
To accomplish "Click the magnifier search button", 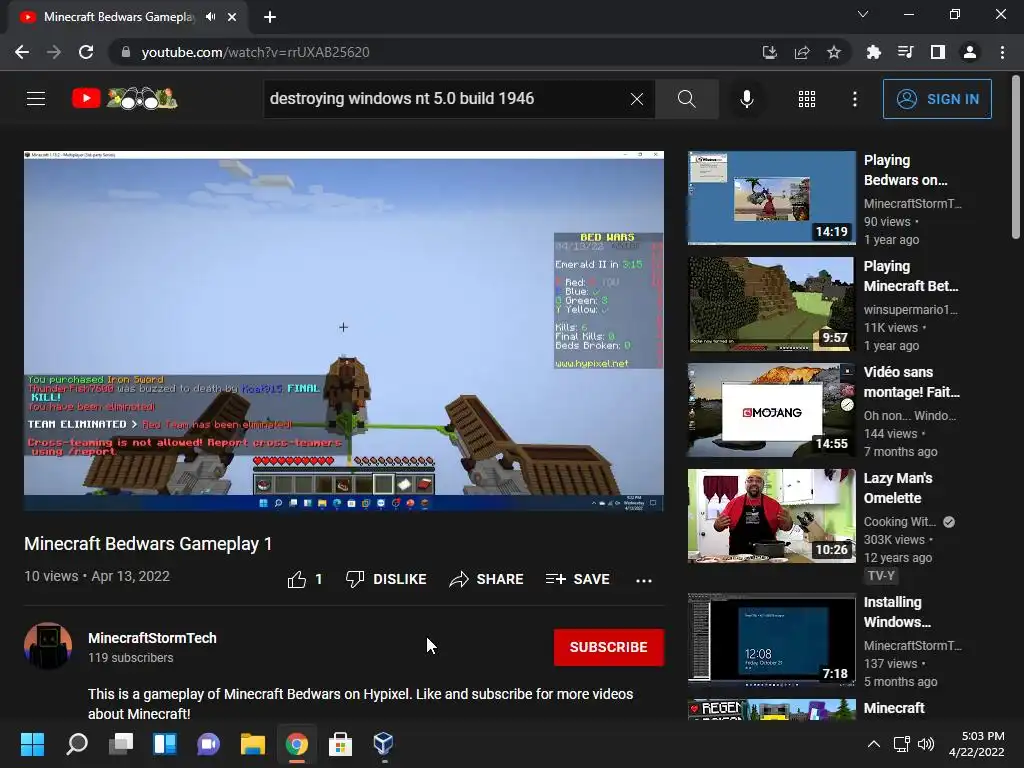I will [x=686, y=99].
